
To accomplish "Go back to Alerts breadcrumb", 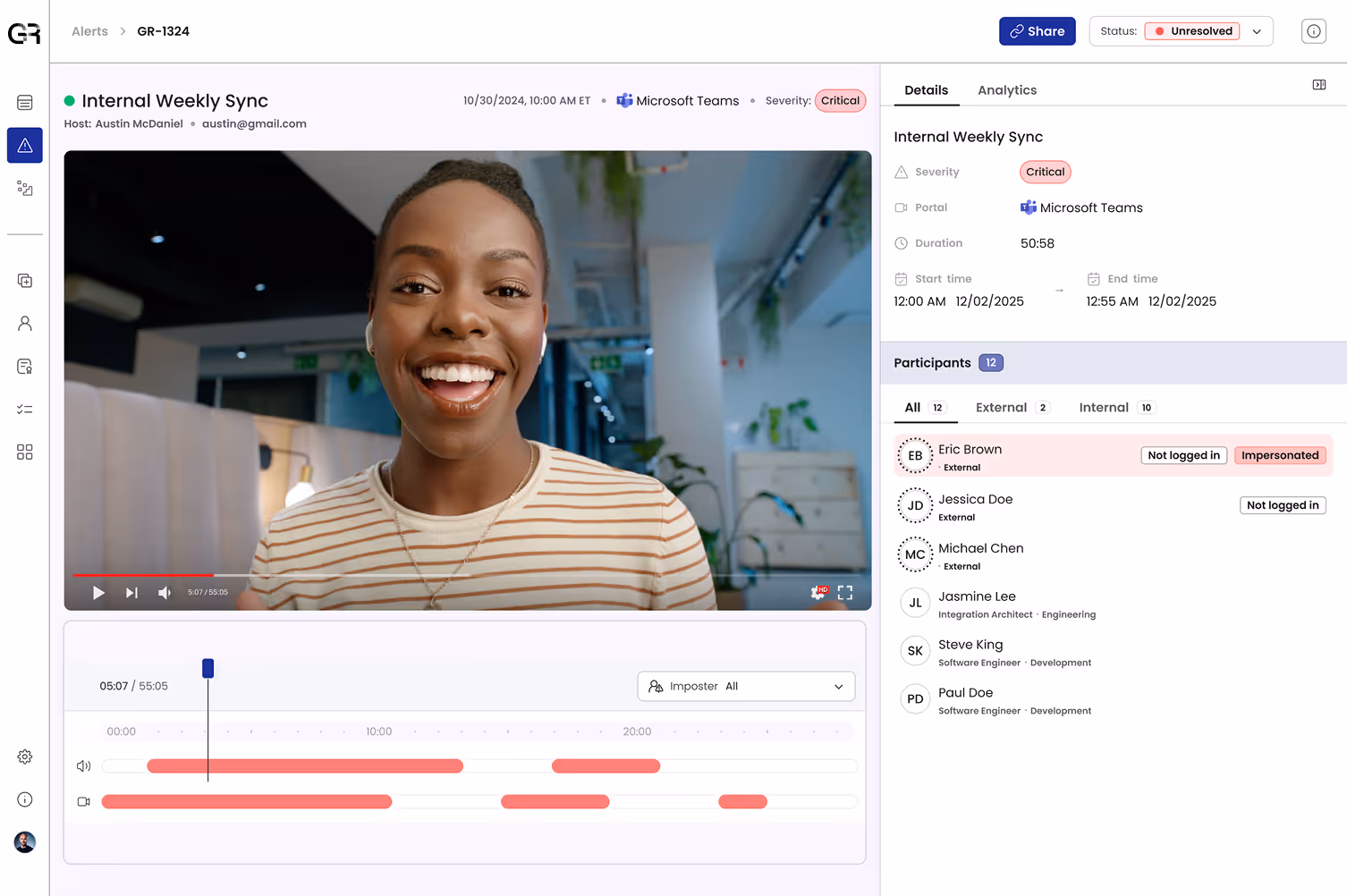I will [x=89, y=31].
